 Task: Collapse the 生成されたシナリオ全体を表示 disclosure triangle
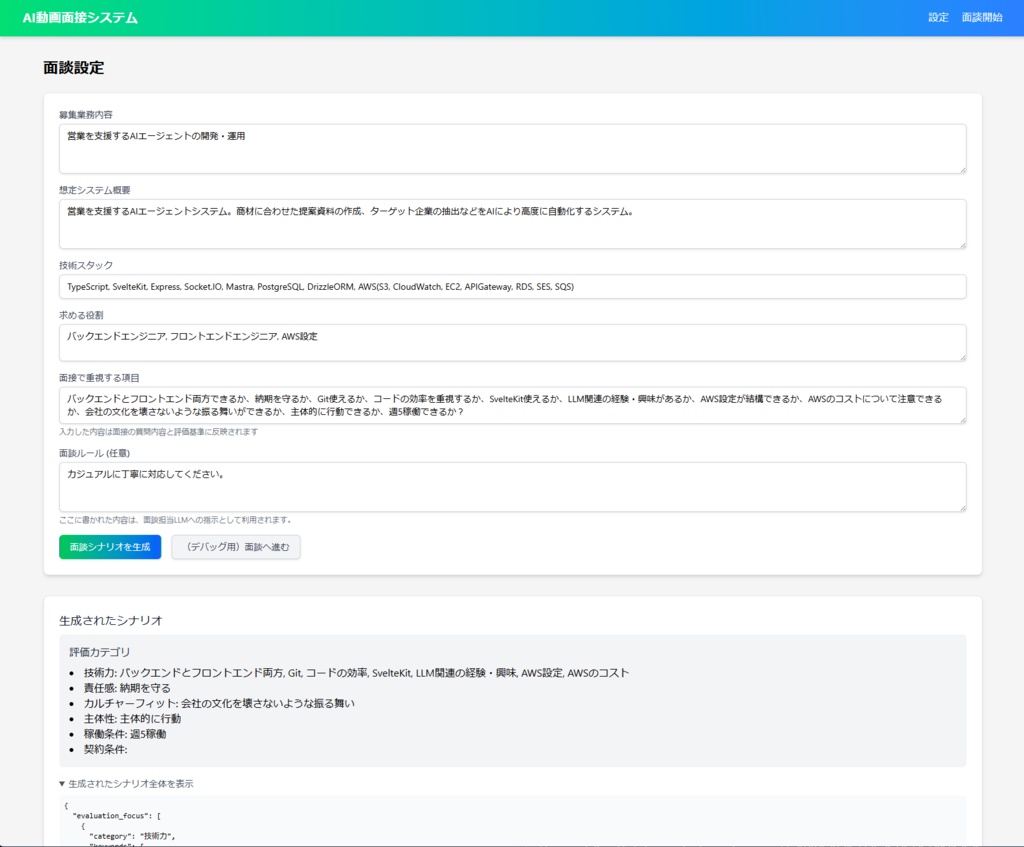[x=62, y=784]
